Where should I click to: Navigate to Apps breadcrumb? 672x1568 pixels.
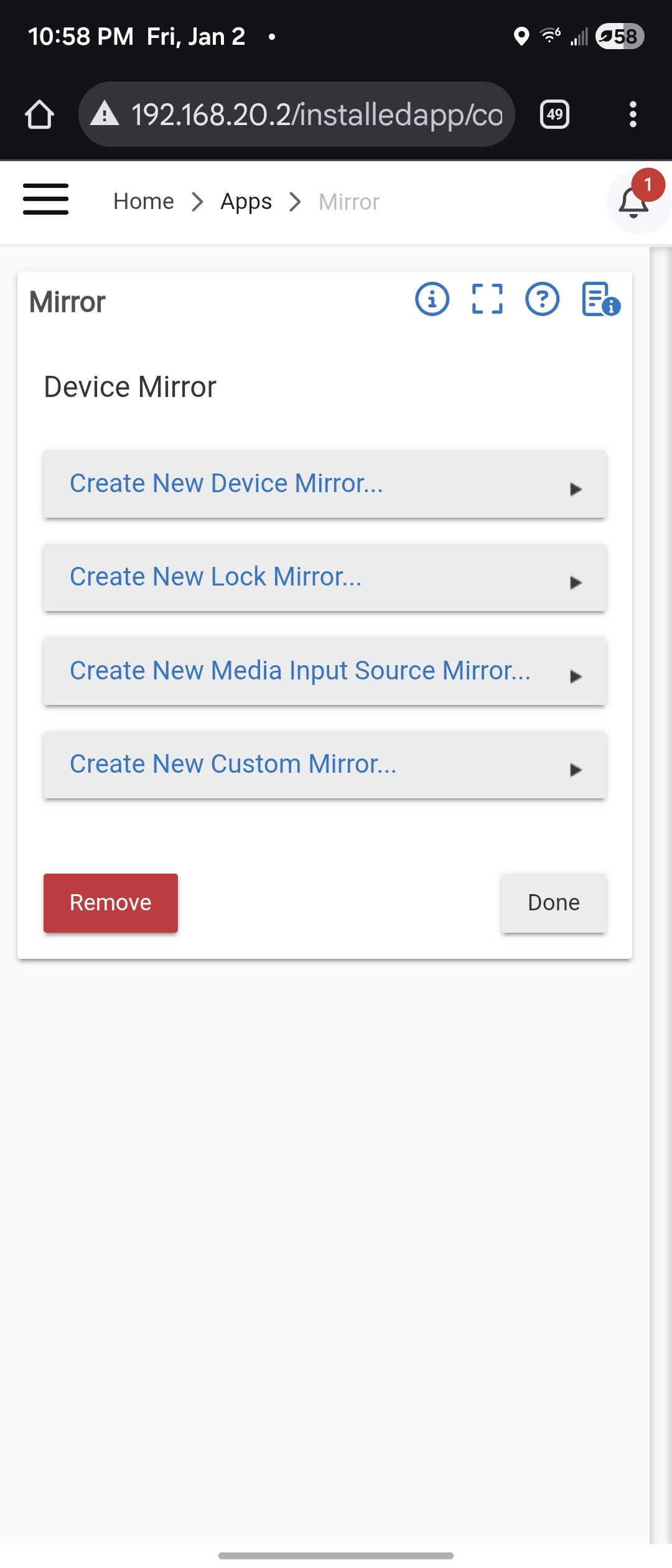[246, 202]
